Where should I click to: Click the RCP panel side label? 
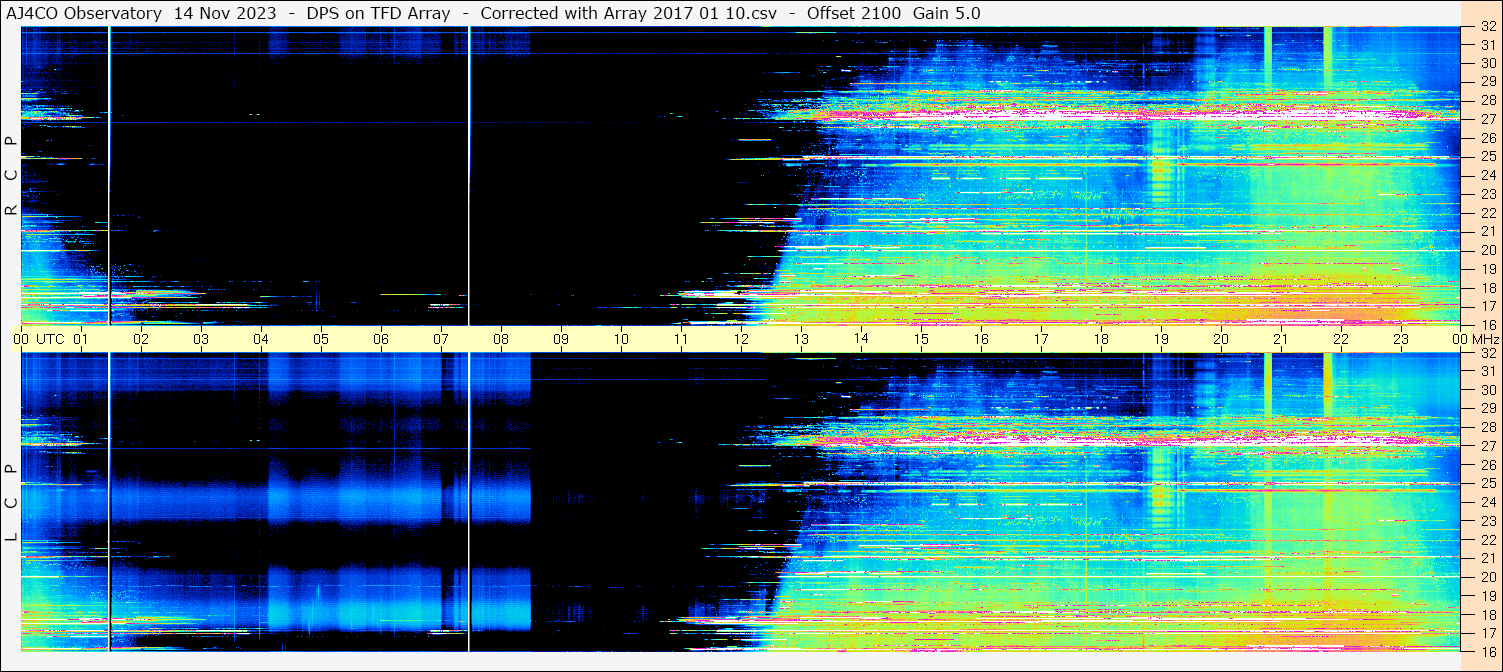coord(11,176)
